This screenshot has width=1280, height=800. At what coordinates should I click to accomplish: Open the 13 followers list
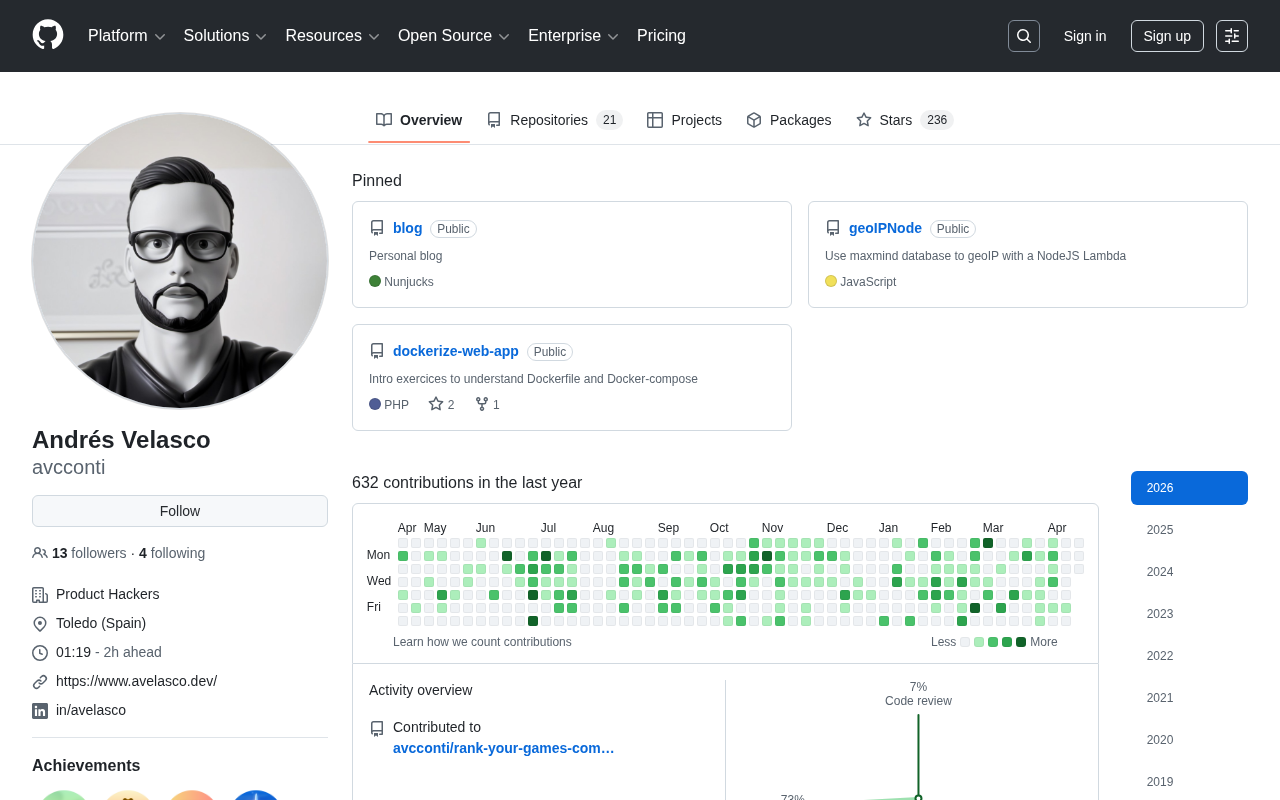pyautogui.click(x=89, y=553)
